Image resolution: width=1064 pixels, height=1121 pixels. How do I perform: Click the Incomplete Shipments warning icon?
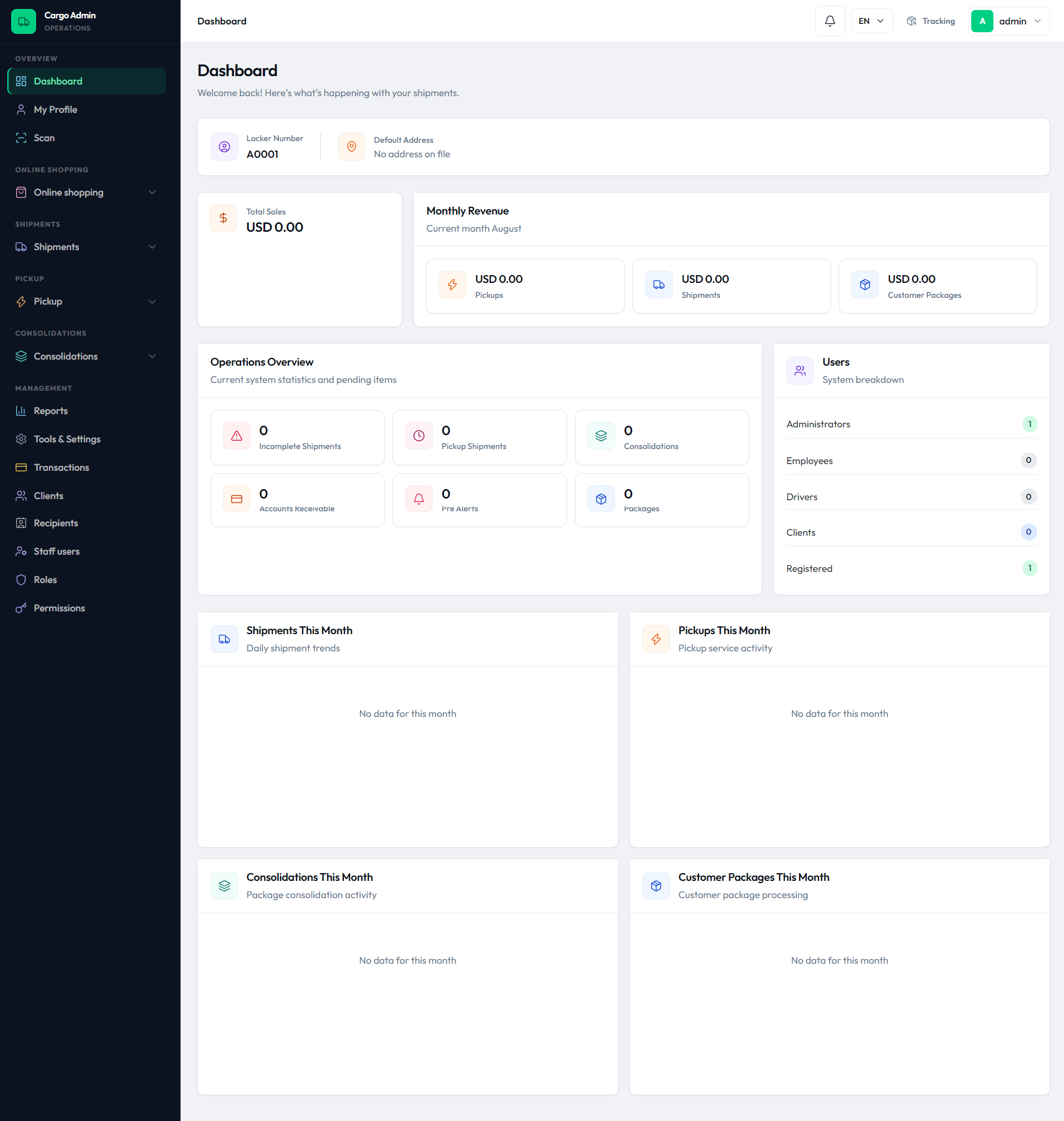coord(237,436)
